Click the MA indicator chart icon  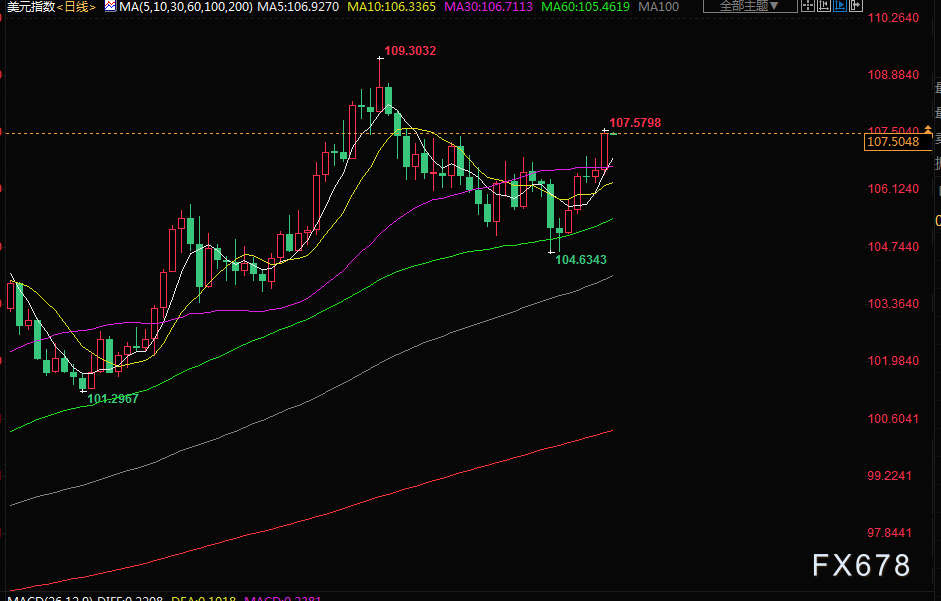click(110, 7)
